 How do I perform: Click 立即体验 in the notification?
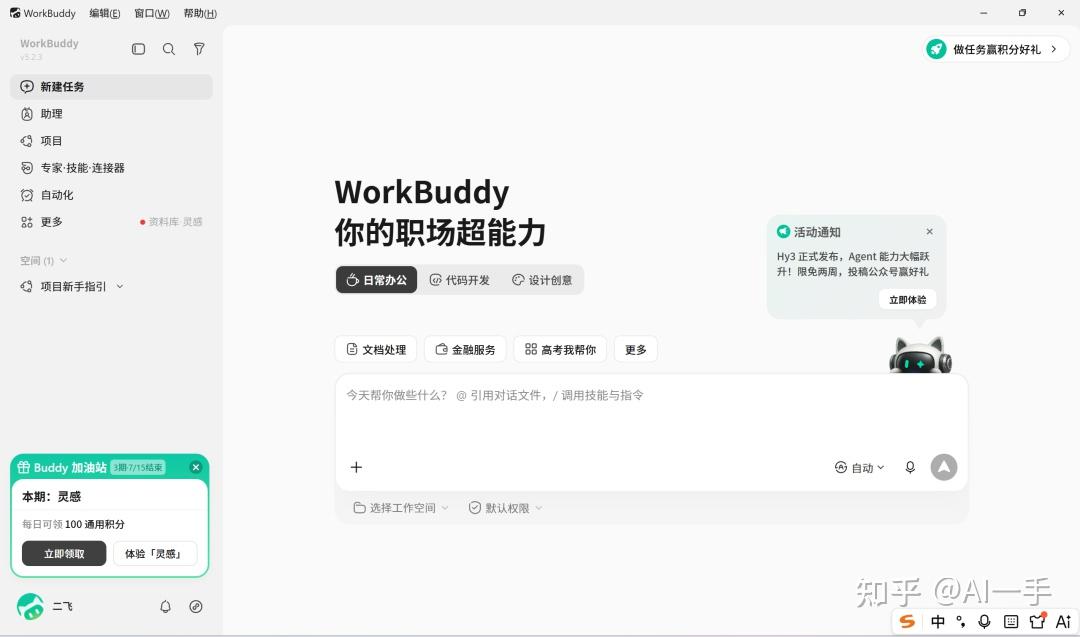pos(907,300)
